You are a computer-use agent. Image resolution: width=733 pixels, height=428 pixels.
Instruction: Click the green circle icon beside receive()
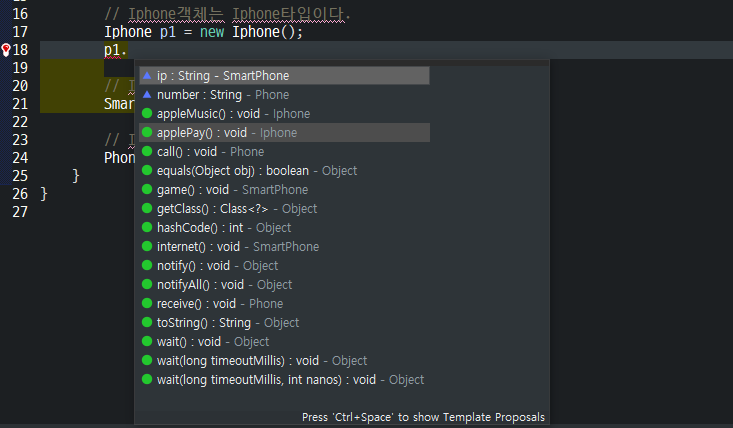click(147, 303)
